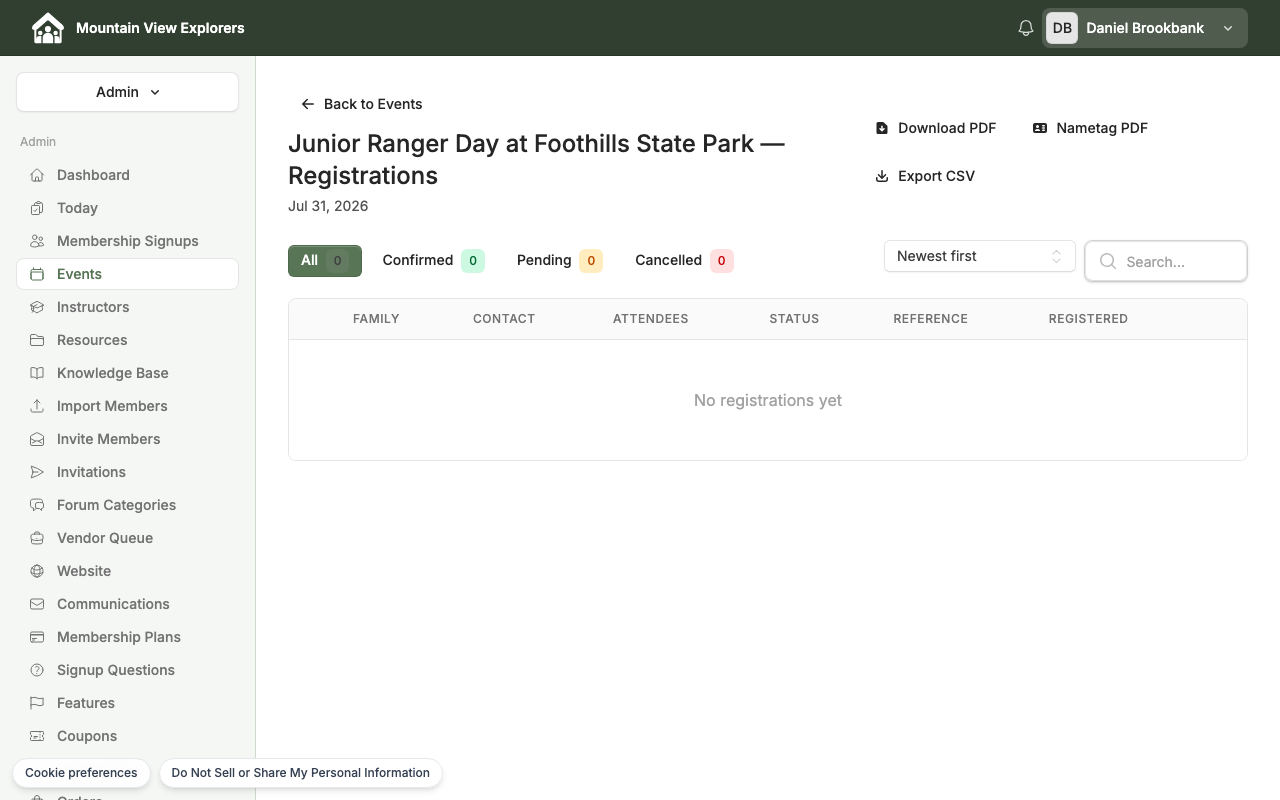1280x800 pixels.
Task: Click the Knowledge Base book icon
Action: [x=37, y=373]
